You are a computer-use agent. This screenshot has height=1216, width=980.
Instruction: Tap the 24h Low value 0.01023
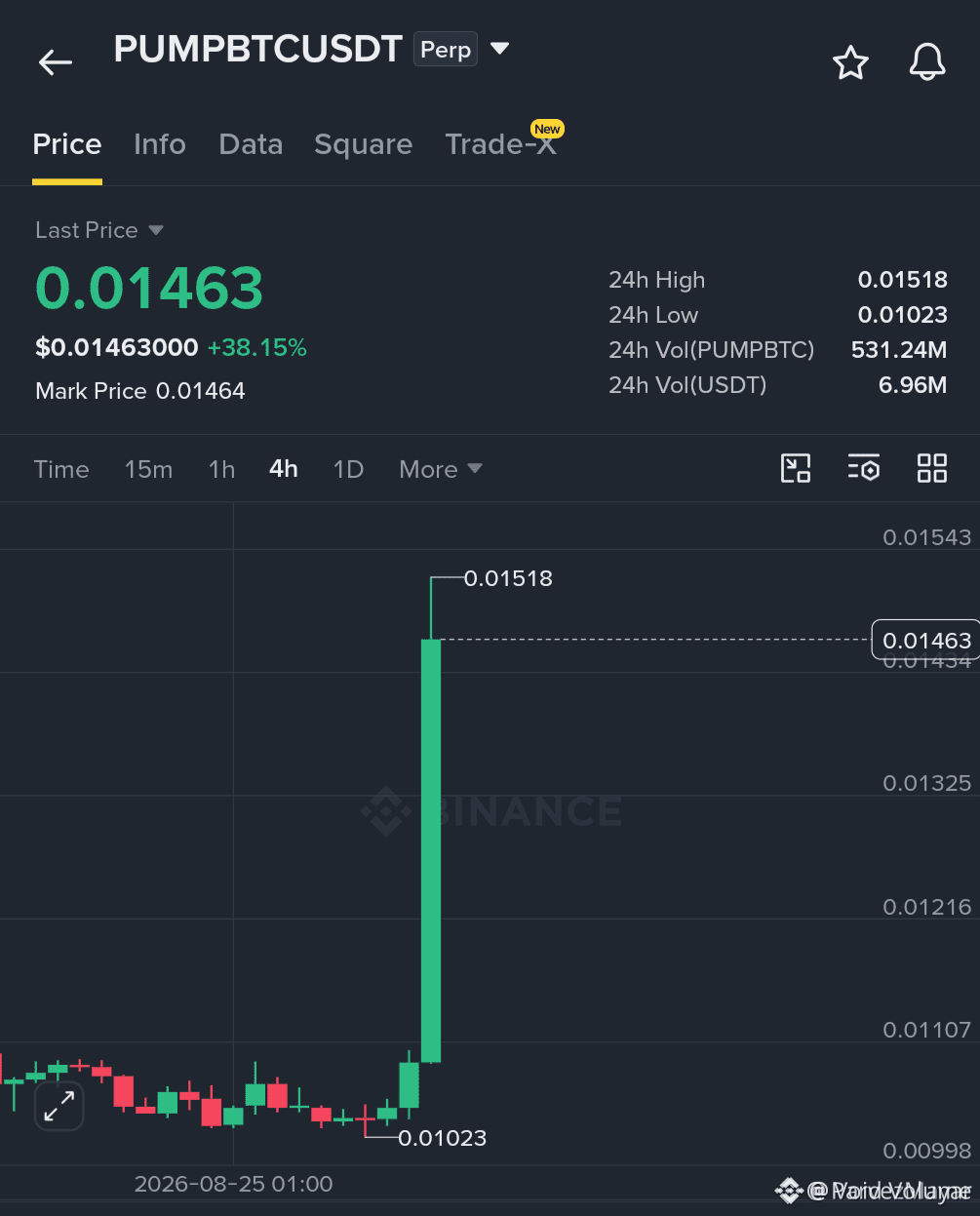coord(903,315)
